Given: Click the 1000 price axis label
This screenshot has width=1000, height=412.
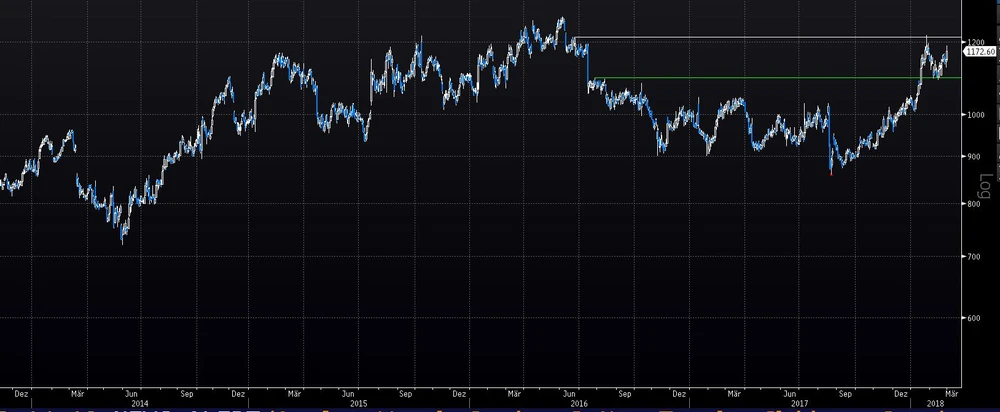Looking at the screenshot, I should tap(973, 115).
